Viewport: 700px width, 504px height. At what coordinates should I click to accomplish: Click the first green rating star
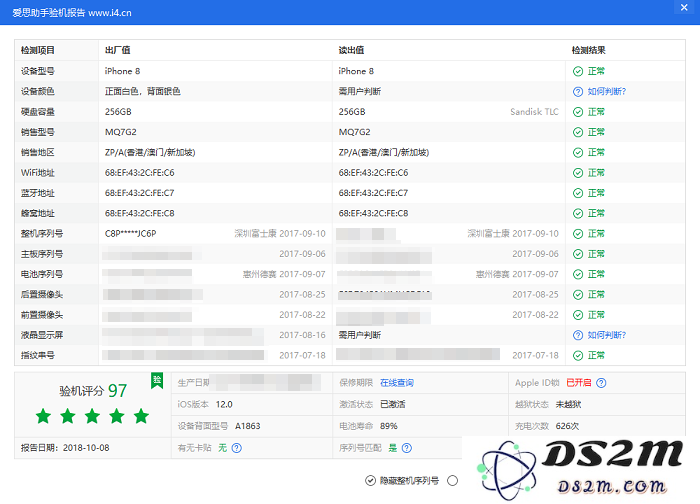(43, 416)
